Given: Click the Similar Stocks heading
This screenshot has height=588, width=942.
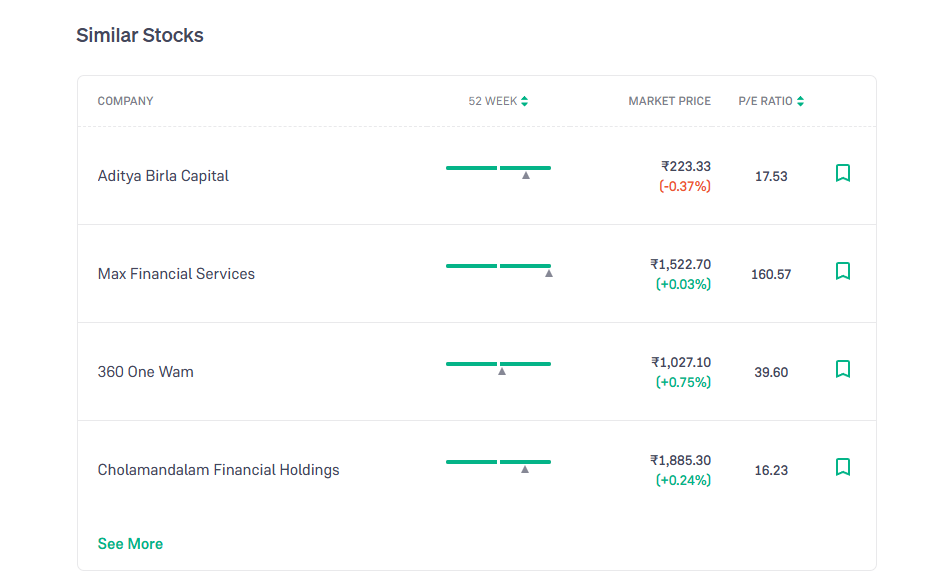Looking at the screenshot, I should (140, 35).
